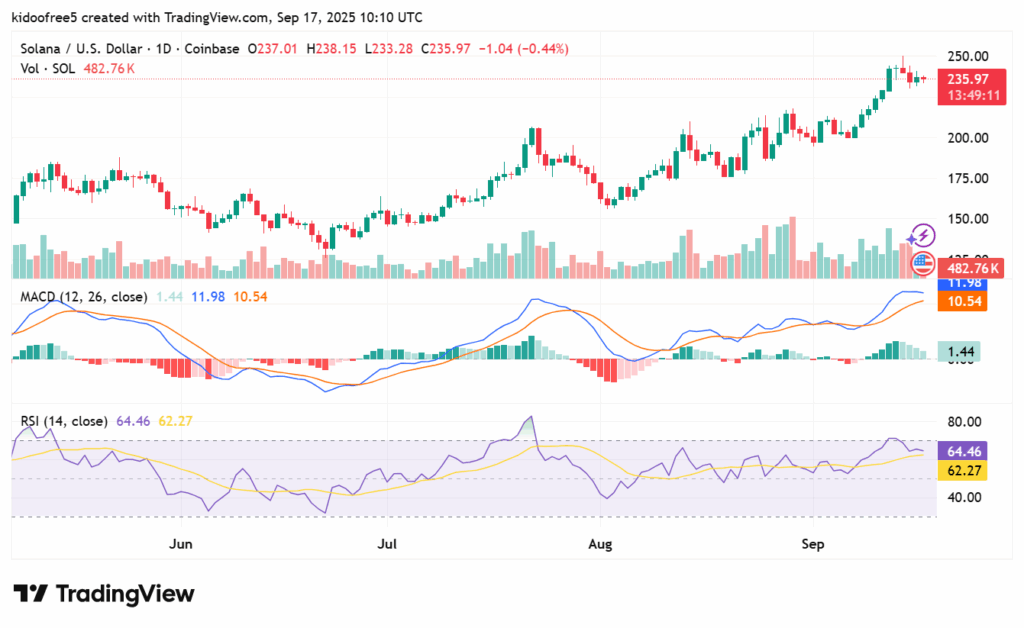Viewport: 1024px width, 628px height.
Task: Click the US flag economic events icon
Action: [922, 265]
